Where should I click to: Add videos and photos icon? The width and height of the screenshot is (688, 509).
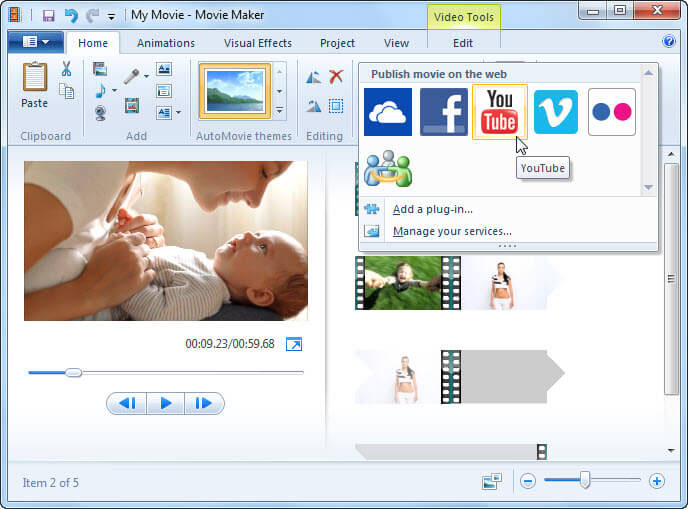point(100,69)
